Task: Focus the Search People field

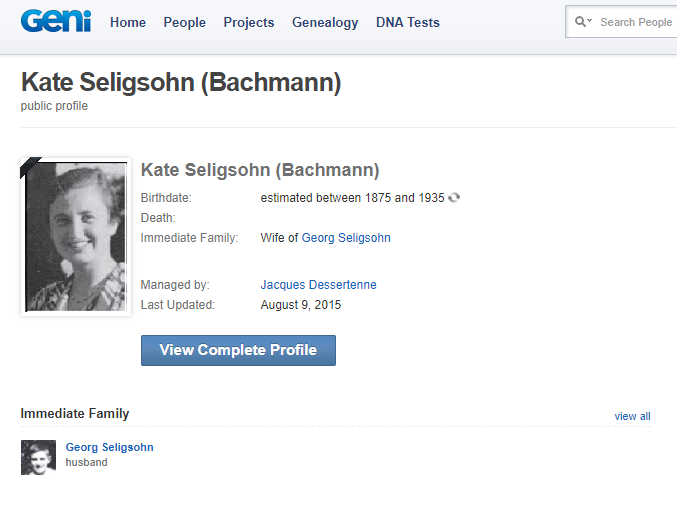Action: [x=636, y=22]
